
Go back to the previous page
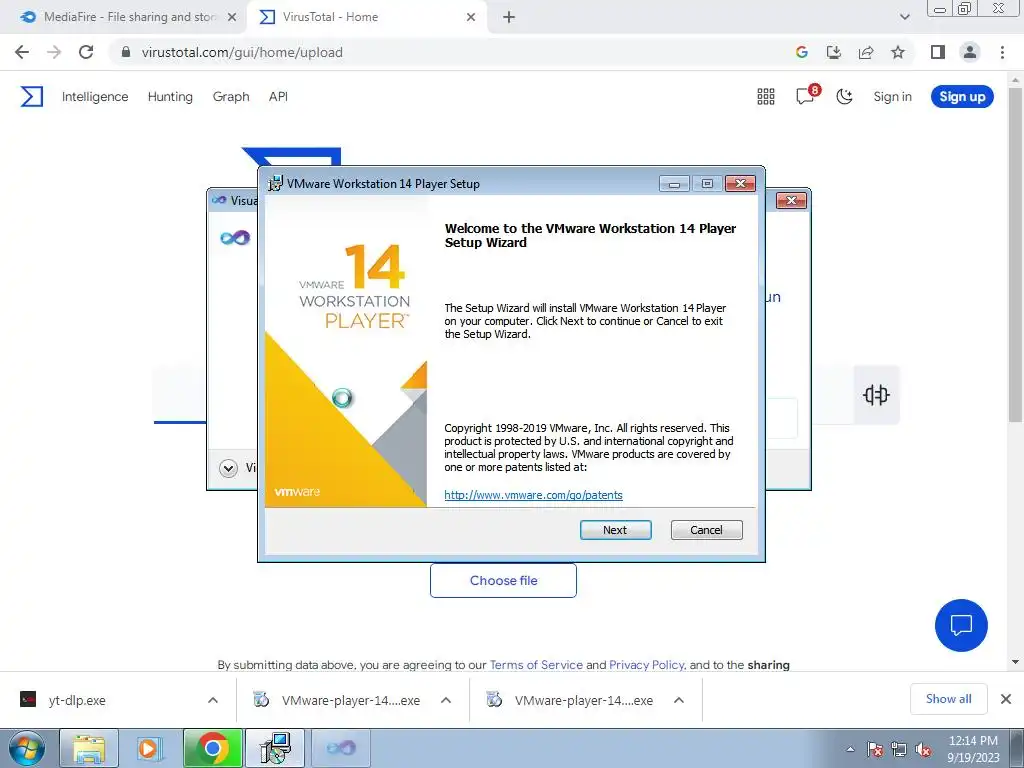point(22,52)
